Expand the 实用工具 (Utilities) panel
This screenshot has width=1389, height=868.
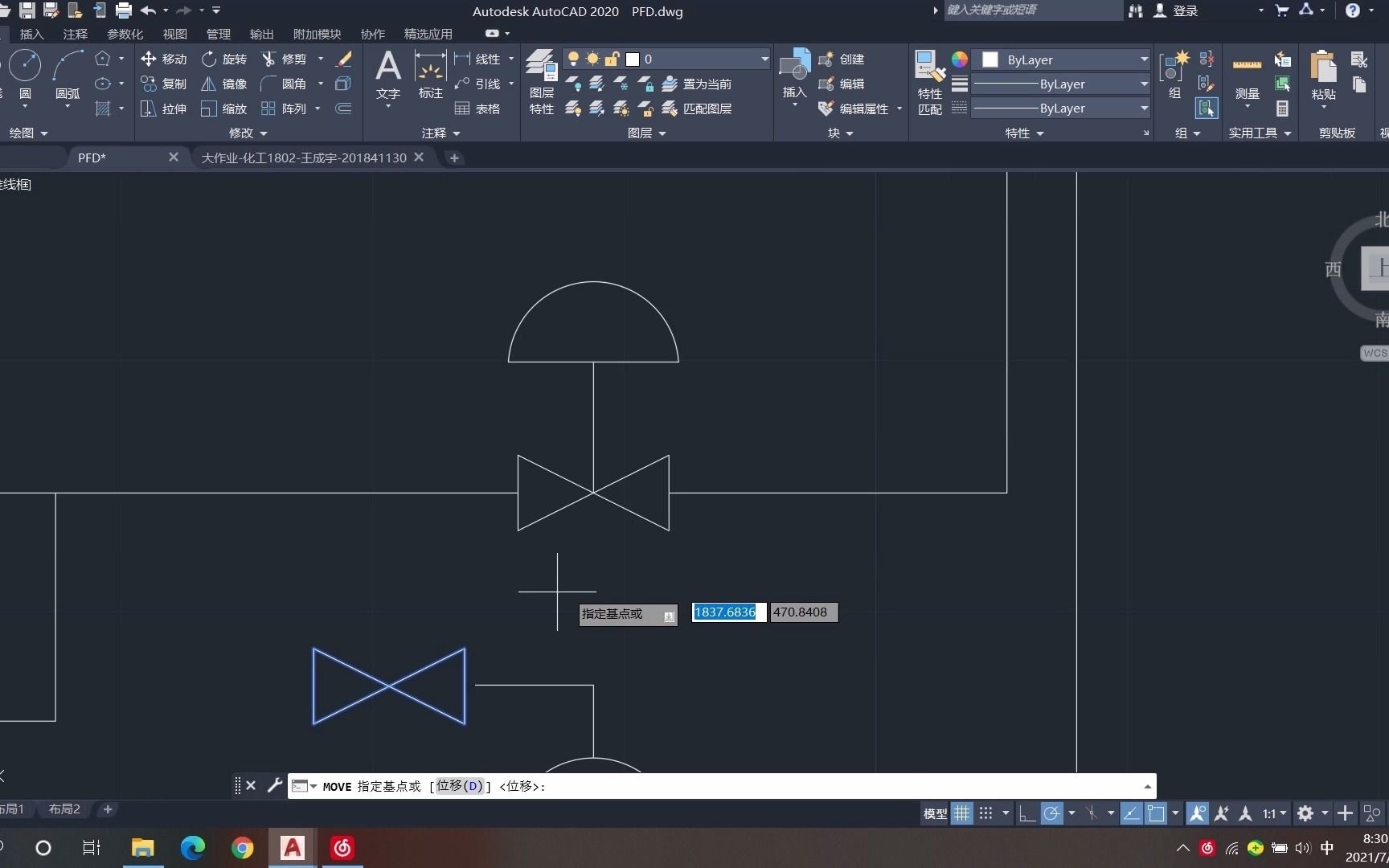pos(1260,133)
